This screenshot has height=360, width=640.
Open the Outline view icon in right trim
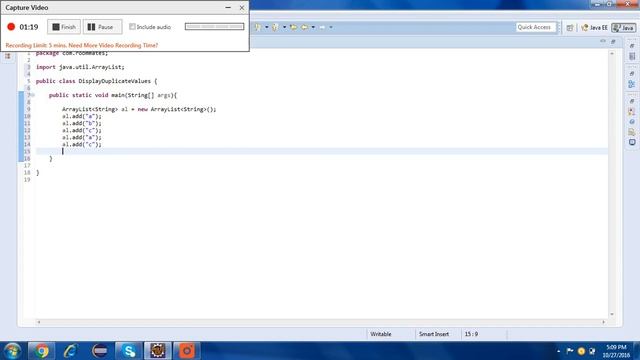point(632,84)
